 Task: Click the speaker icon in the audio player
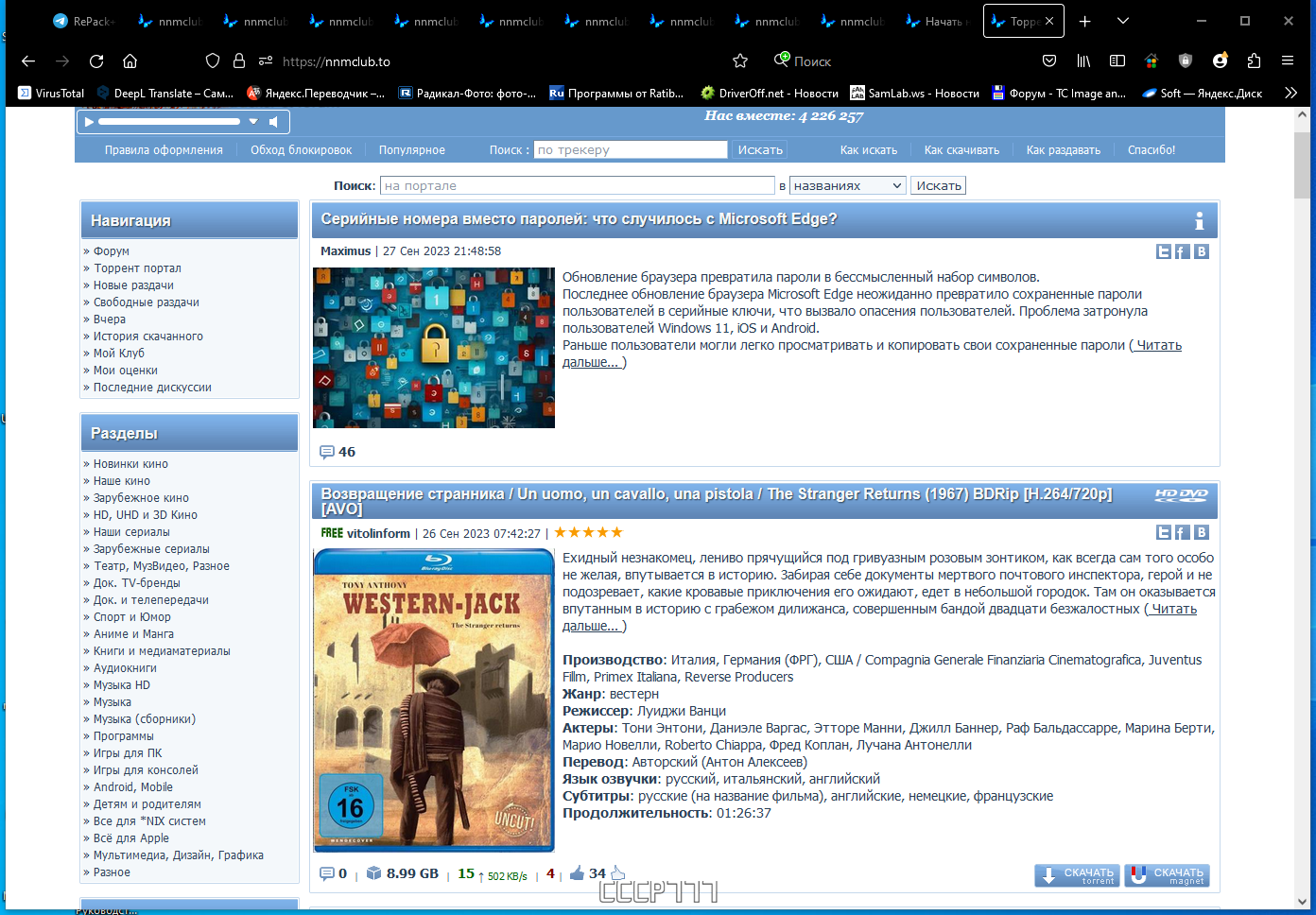coord(275,121)
